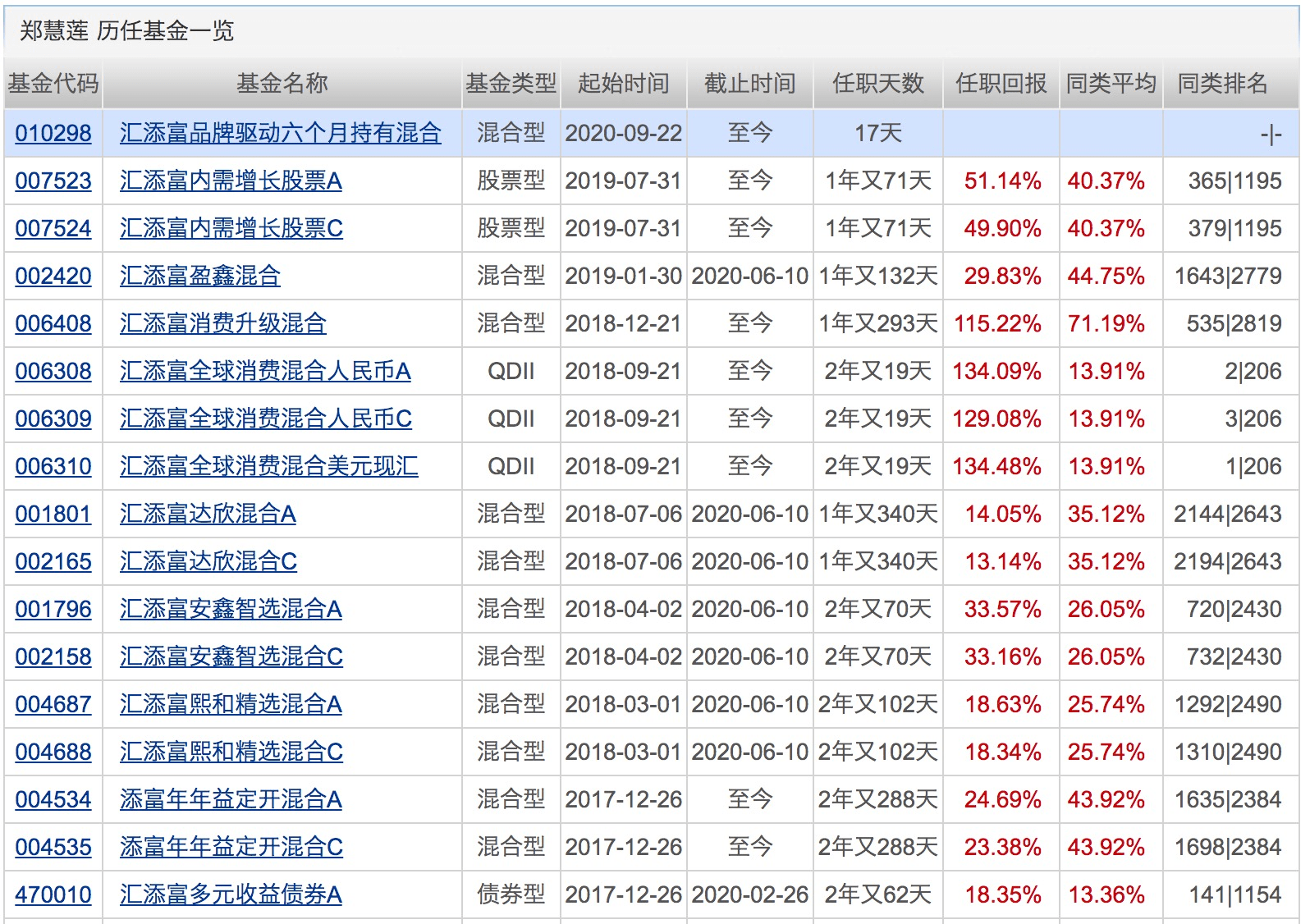Open fund code link 001801

pyautogui.click(x=53, y=514)
